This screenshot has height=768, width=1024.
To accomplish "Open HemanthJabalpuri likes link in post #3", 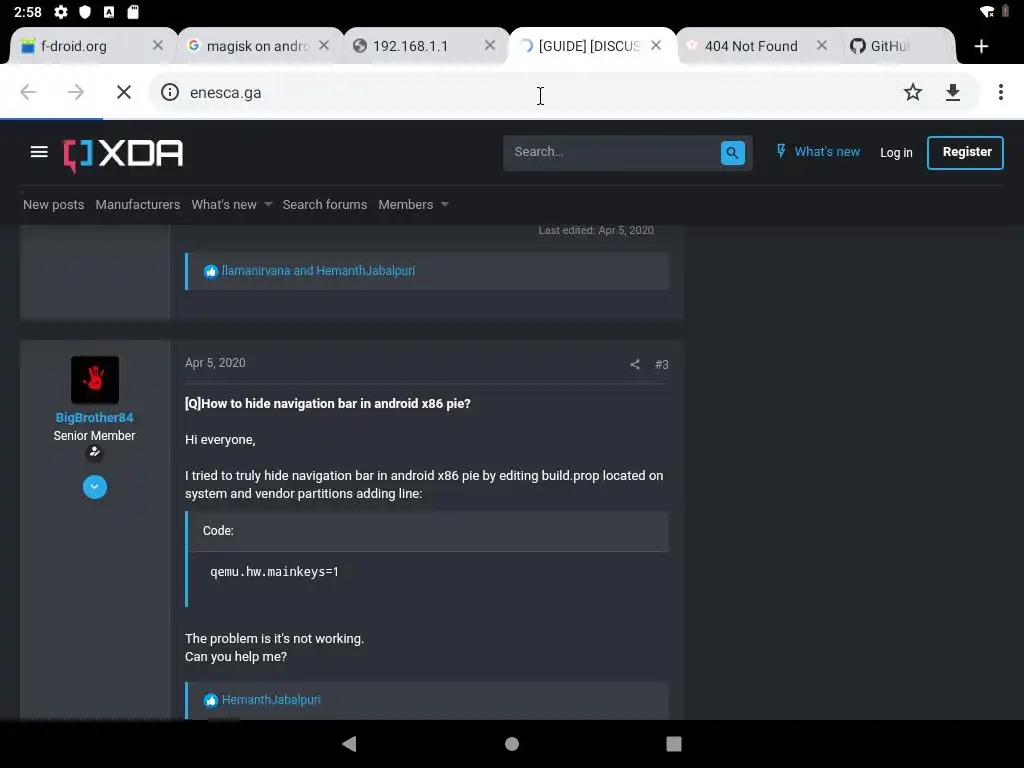I will coord(271,699).
